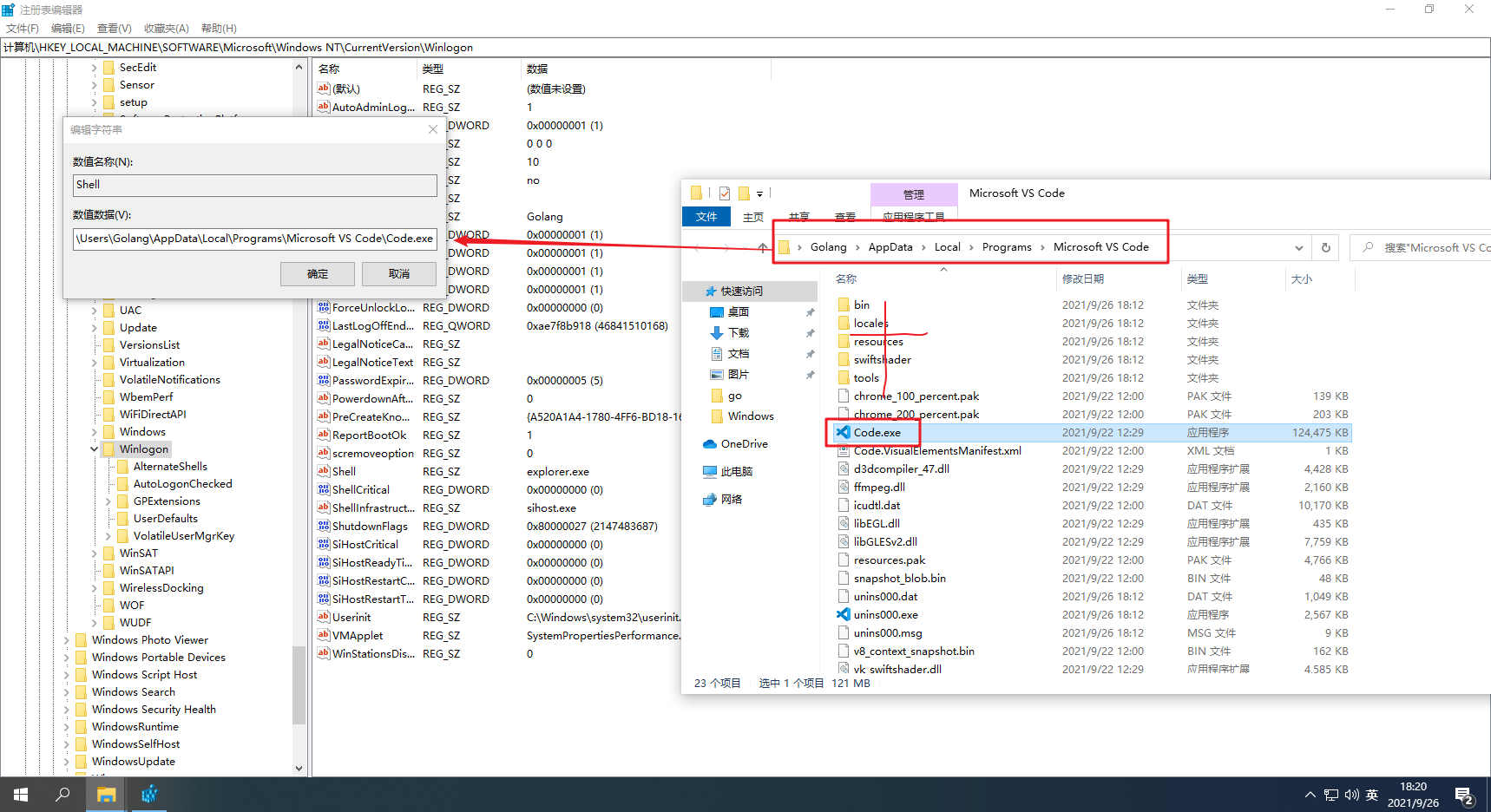Click the refresh button in Explorer address bar
Screen dimensions: 1491x812
(1326, 247)
